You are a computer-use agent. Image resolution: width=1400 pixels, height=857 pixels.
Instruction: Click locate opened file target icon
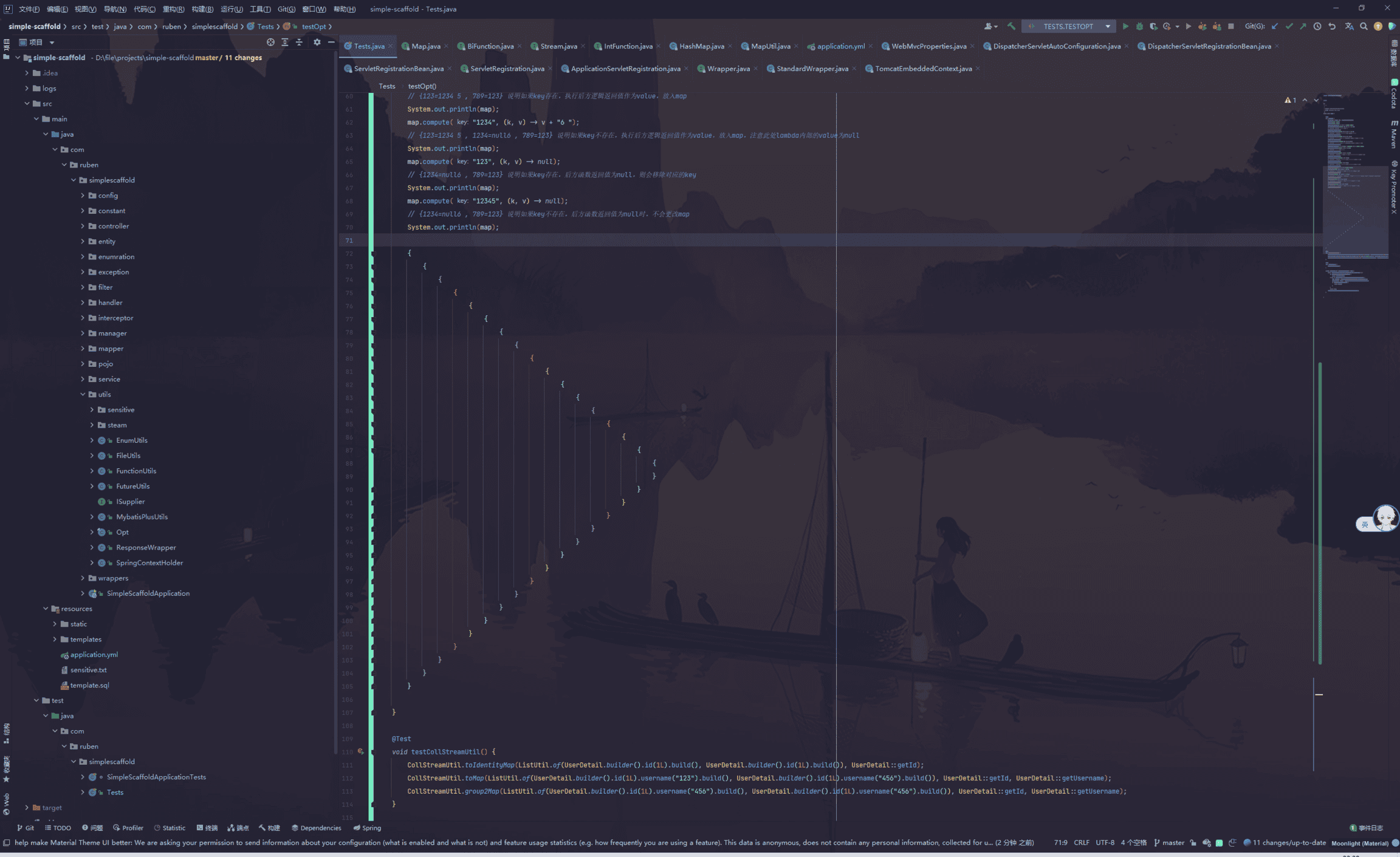point(270,42)
